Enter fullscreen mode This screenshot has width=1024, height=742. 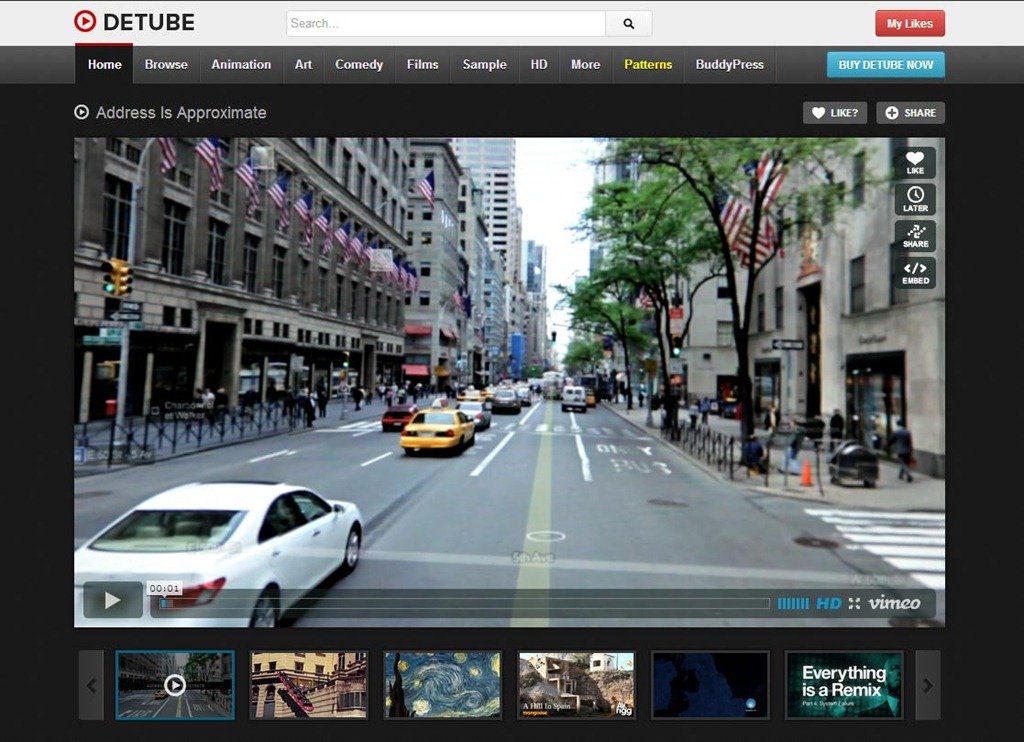[x=854, y=604]
